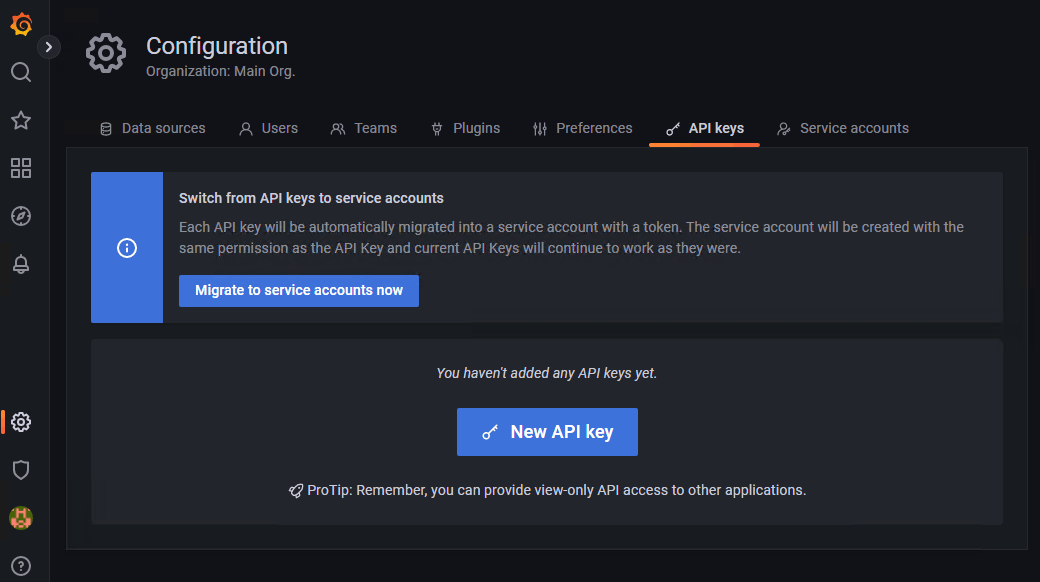1040x582 pixels.
Task: Open Server Admin shield icon
Action: click(21, 470)
